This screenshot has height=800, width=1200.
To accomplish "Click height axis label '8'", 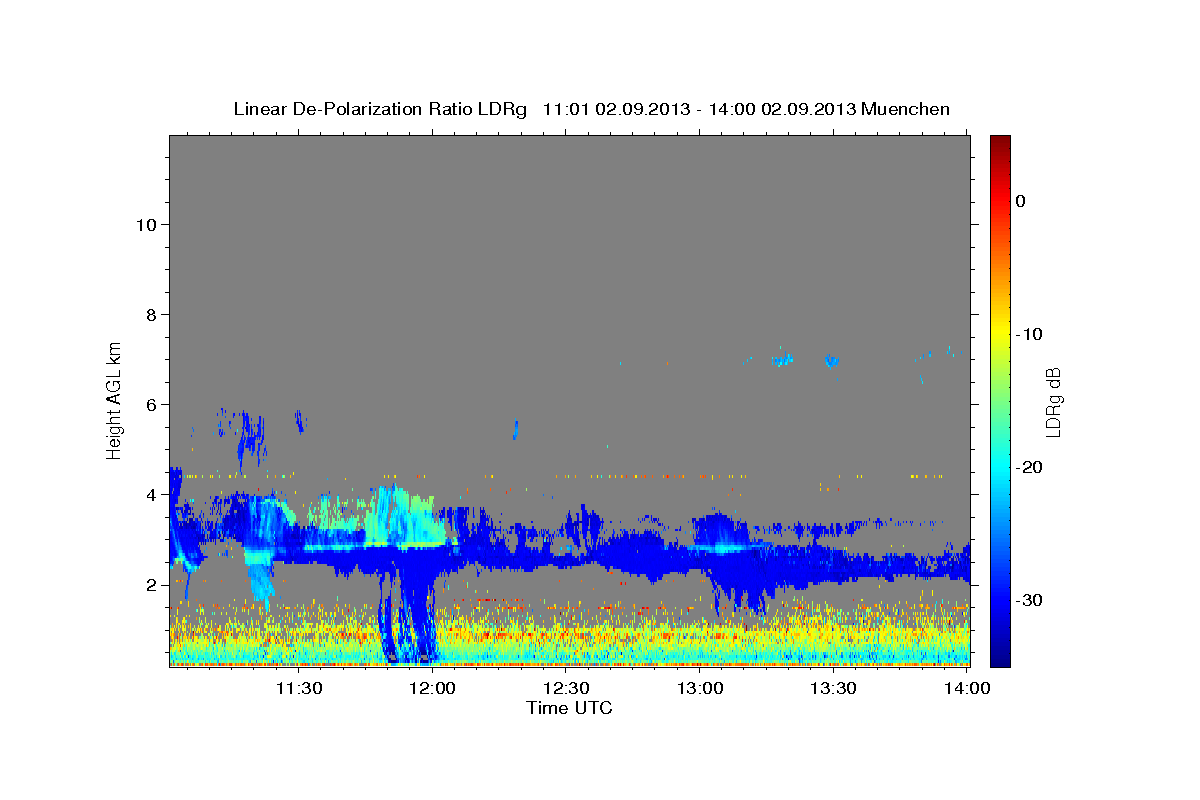I will 152,314.
